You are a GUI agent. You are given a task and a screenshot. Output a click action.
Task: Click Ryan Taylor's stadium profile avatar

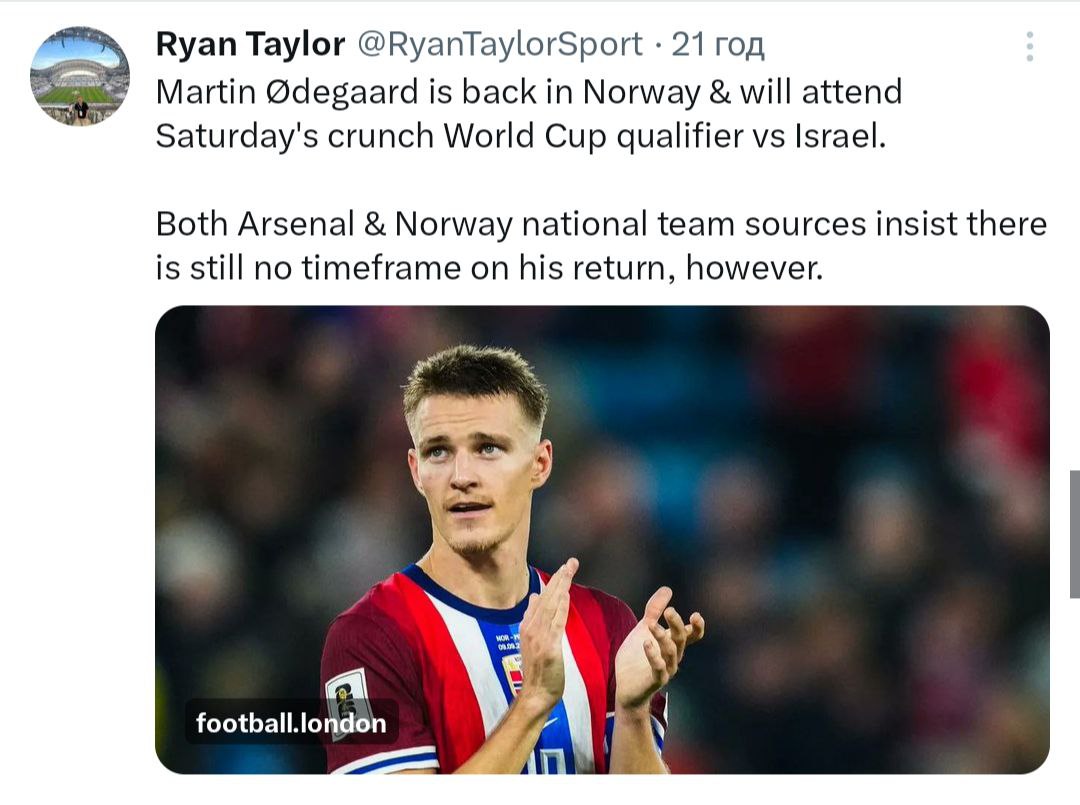point(80,76)
